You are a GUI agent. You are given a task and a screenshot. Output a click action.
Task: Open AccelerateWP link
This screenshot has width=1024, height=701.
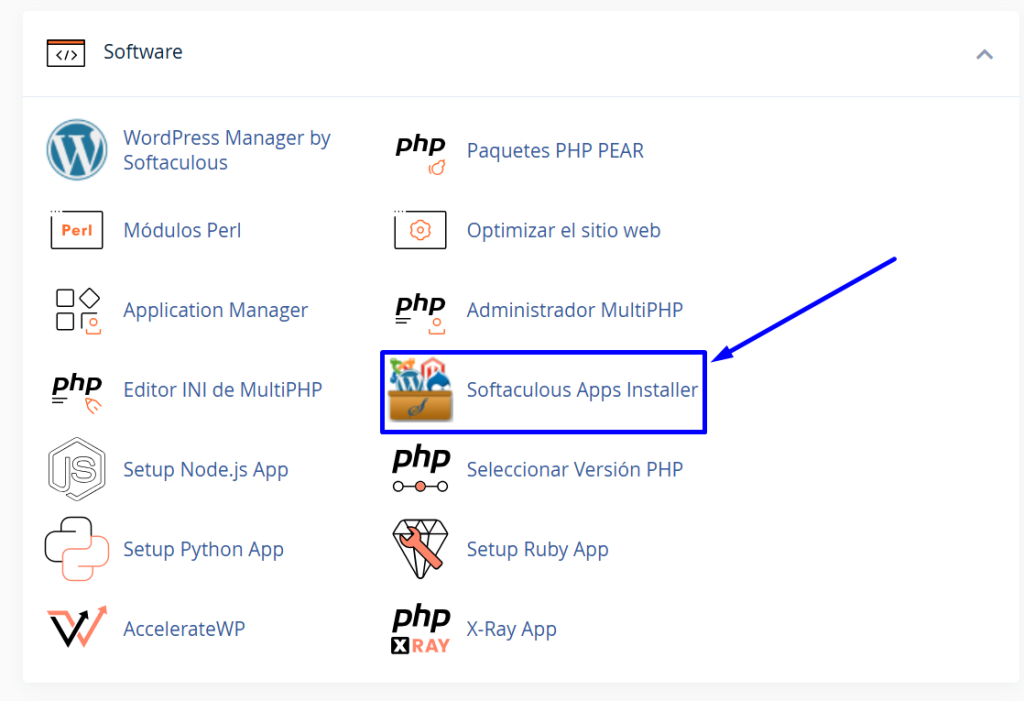184,628
